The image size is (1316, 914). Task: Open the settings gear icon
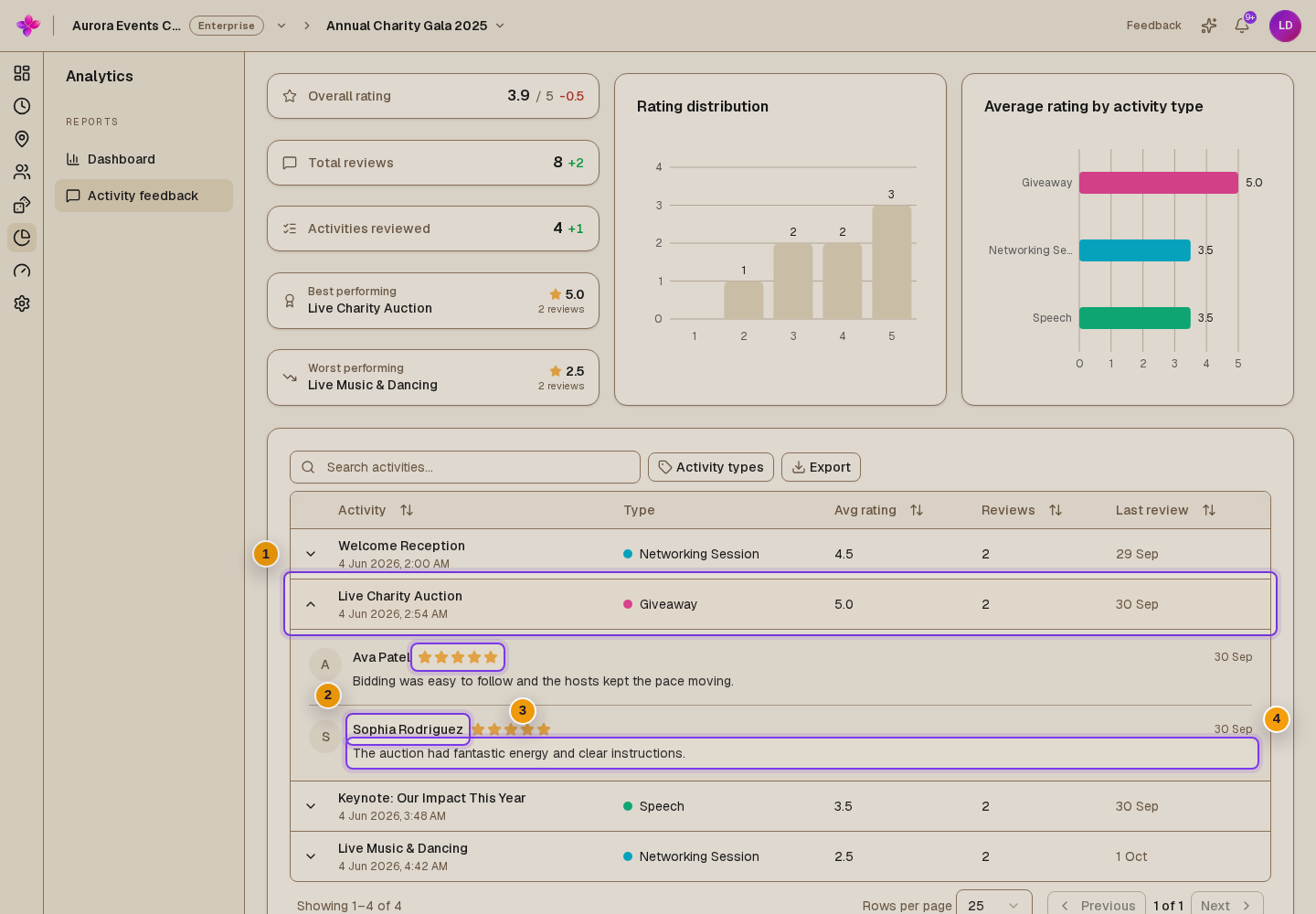(x=22, y=303)
